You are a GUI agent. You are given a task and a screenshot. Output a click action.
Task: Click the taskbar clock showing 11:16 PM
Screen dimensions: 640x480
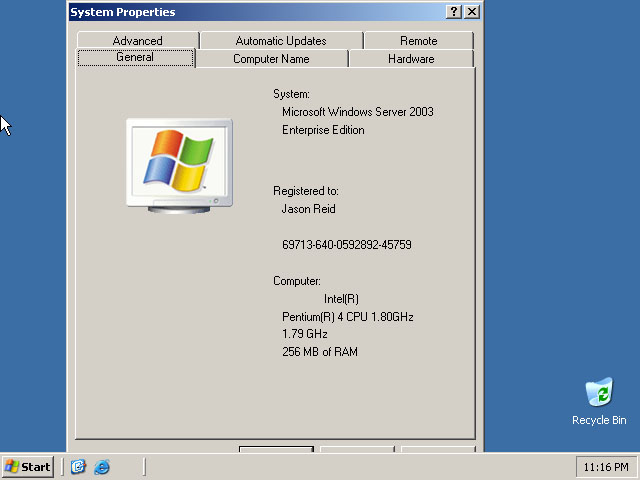[606, 467]
